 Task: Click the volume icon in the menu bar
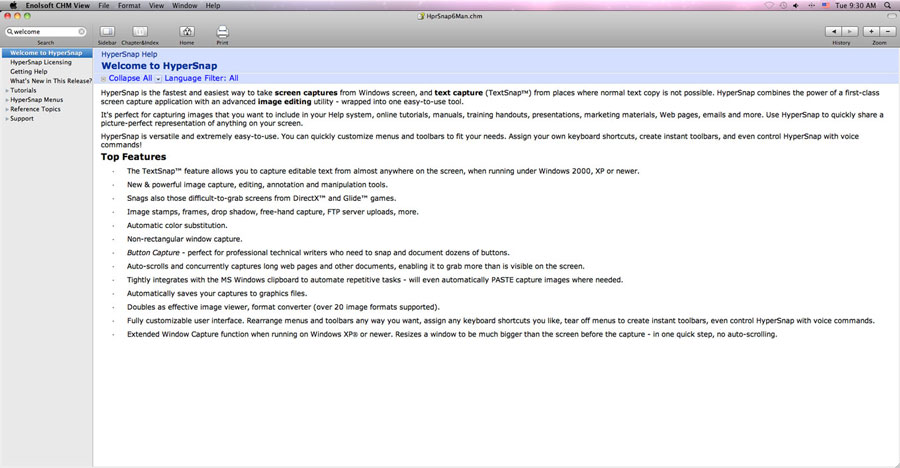coord(796,5)
